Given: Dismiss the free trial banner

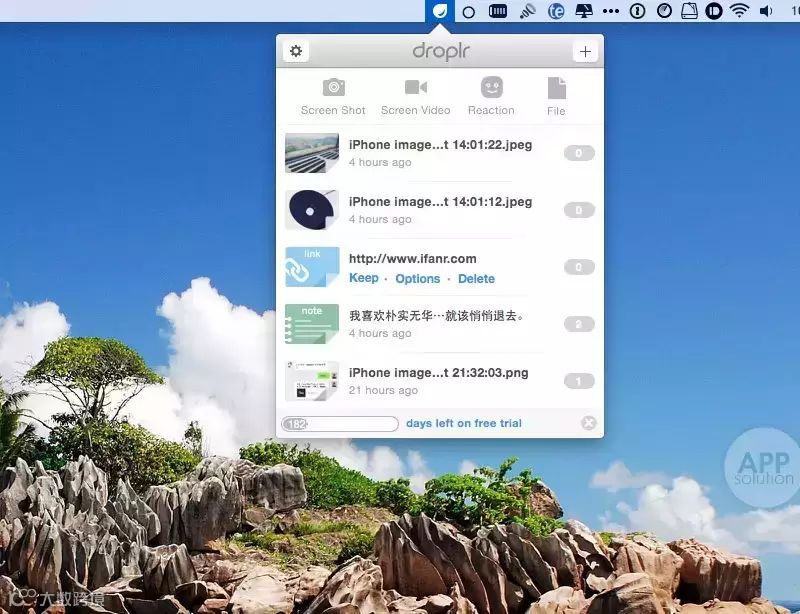Looking at the screenshot, I should (589, 423).
